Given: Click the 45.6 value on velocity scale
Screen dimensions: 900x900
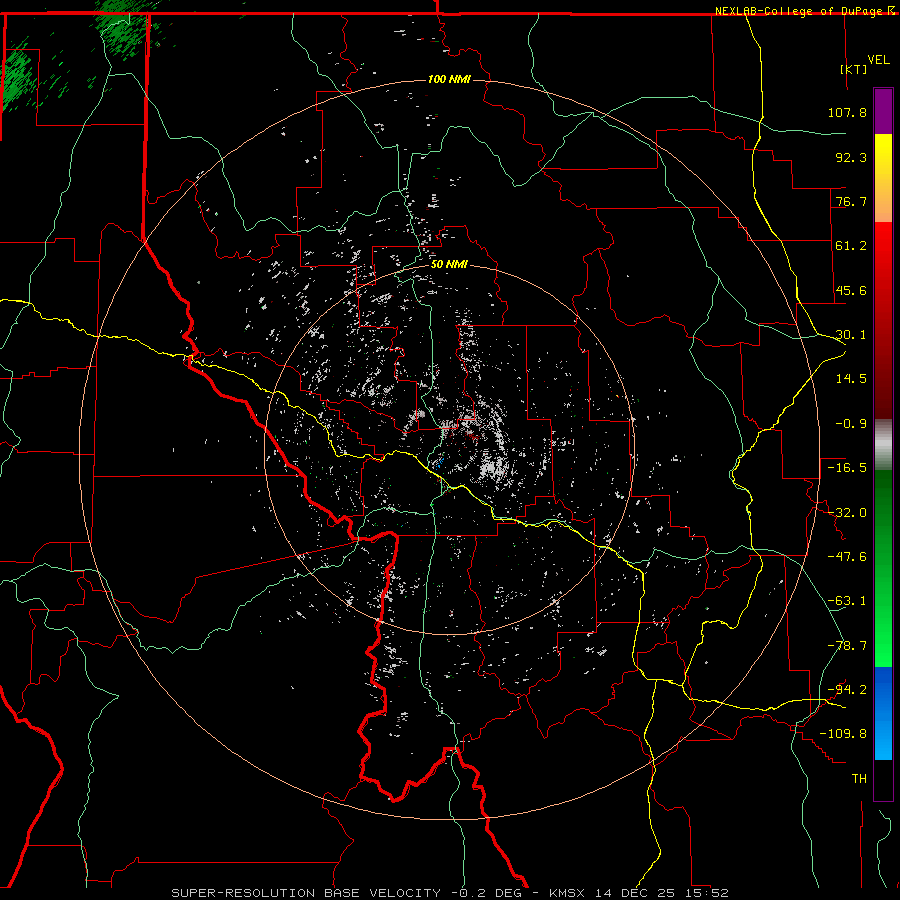Looking at the screenshot, I should [851, 290].
